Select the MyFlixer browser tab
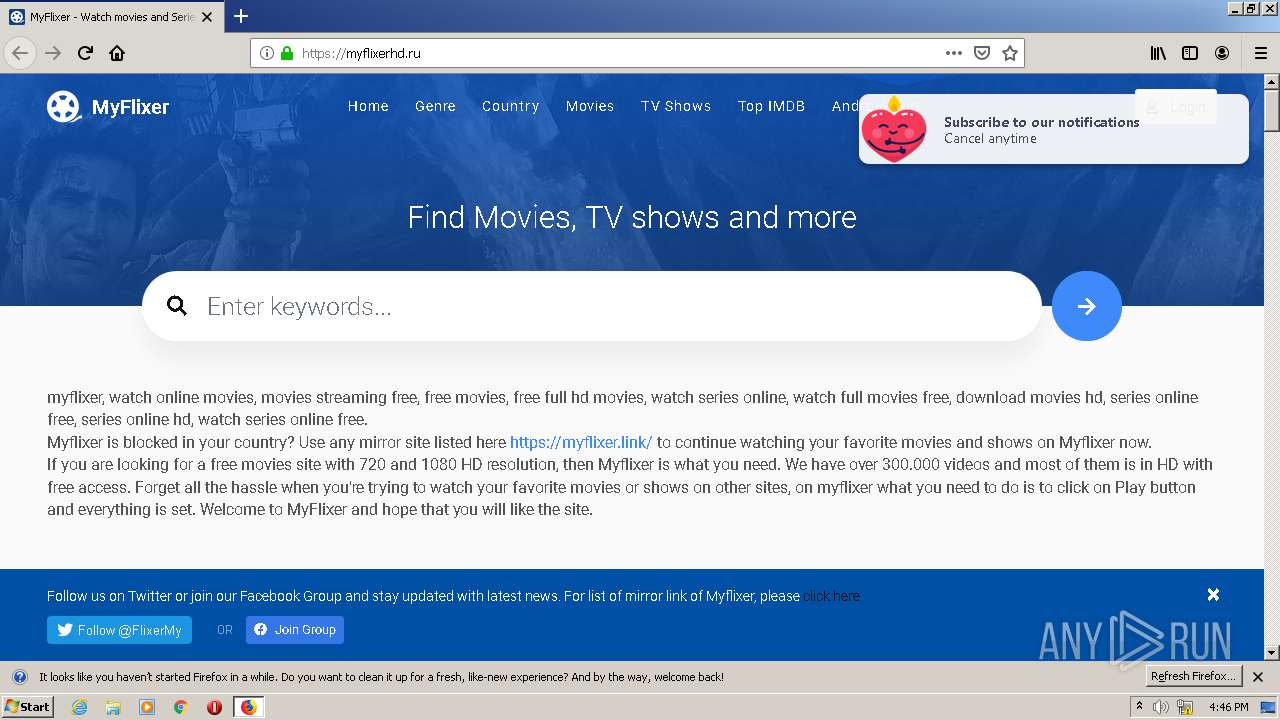This screenshot has width=1280, height=720. [111, 17]
